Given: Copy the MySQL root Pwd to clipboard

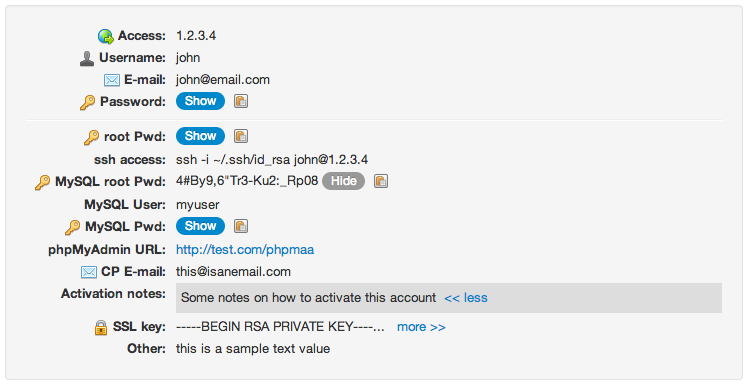Looking at the screenshot, I should click(381, 181).
